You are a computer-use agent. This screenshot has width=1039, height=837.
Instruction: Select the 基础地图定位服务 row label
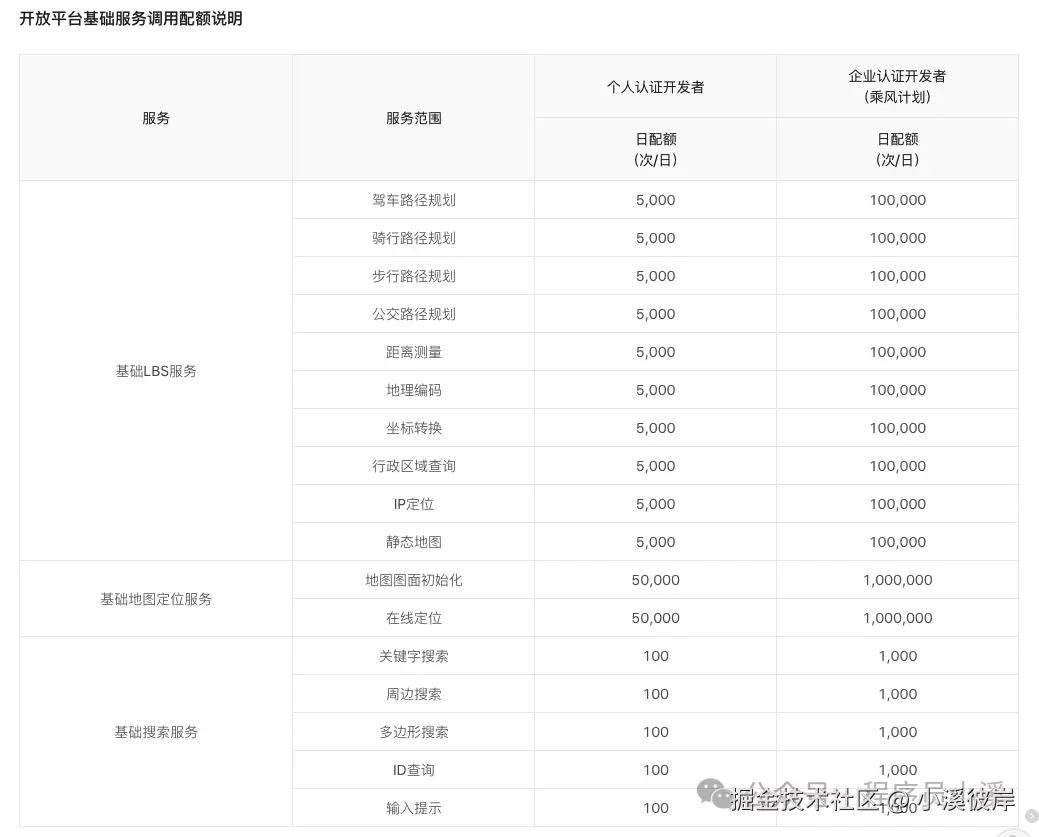pyautogui.click(x=155, y=598)
